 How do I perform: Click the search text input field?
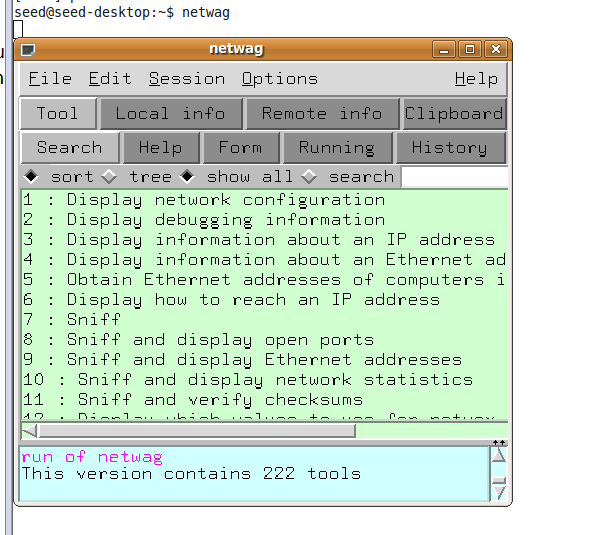point(454,177)
